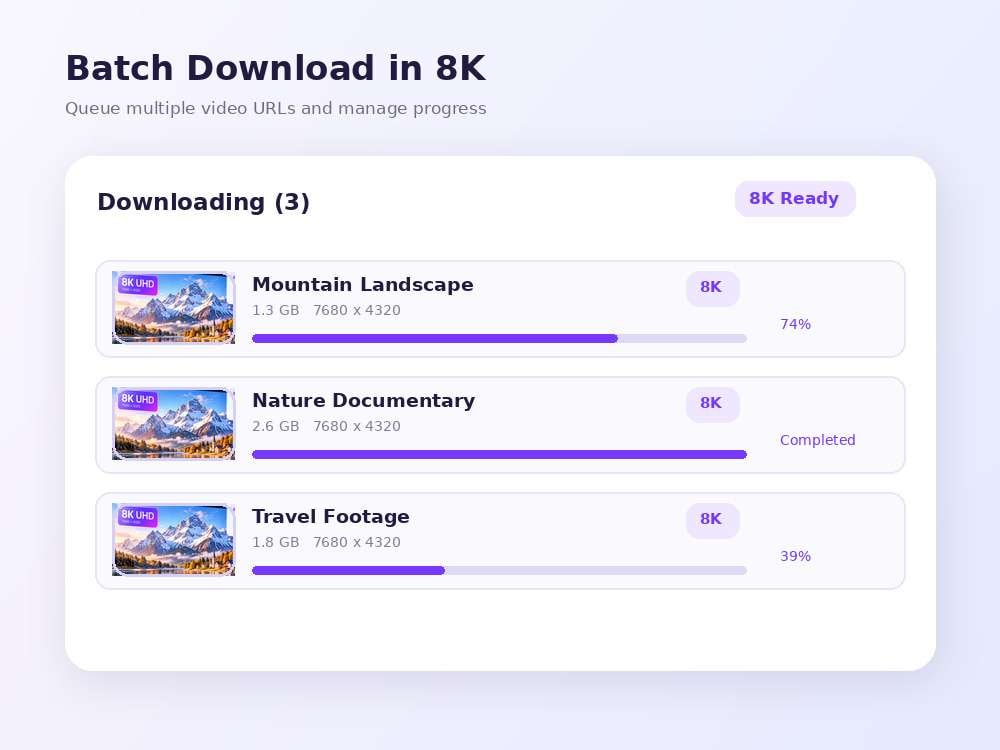Click the 8K tag on Mountain Landscape
Image resolution: width=1000 pixels, height=750 pixels.
712,288
